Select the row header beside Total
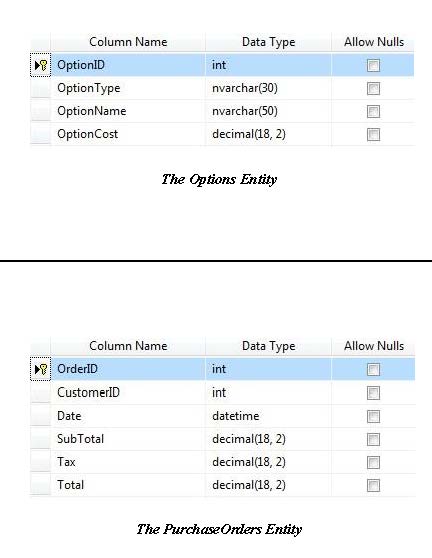Image resolution: width=432 pixels, height=558 pixels. pos(41,485)
